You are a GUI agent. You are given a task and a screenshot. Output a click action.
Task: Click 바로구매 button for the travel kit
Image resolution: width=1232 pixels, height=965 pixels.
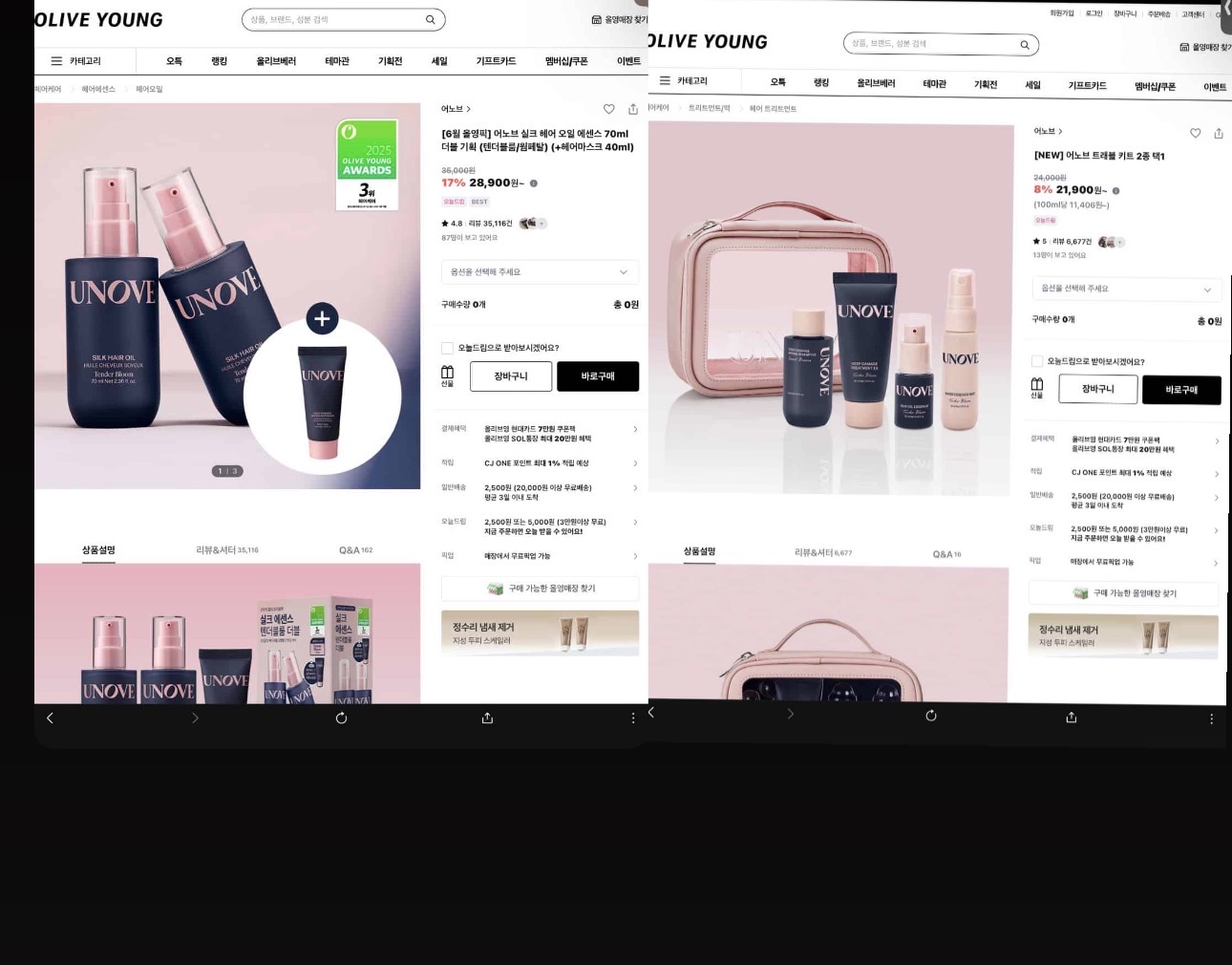pyautogui.click(x=1181, y=390)
